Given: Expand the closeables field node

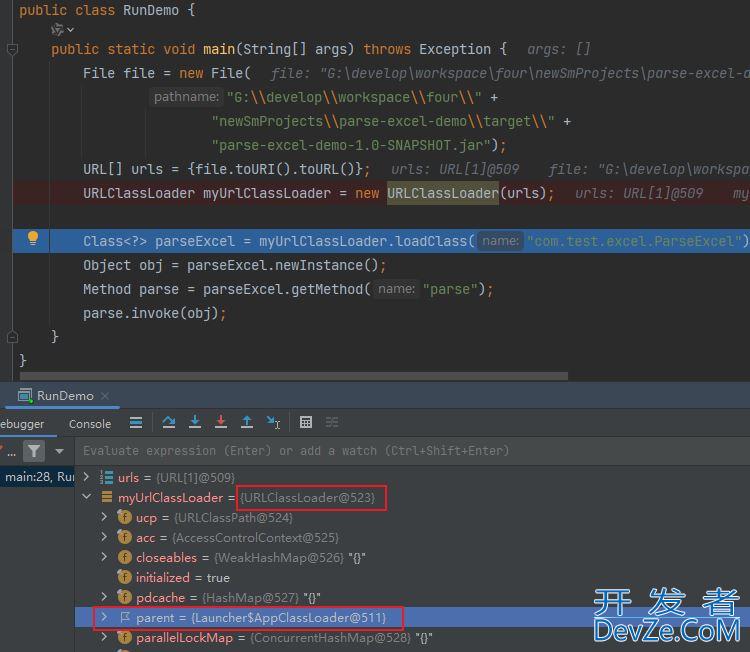Looking at the screenshot, I should click(x=104, y=557).
